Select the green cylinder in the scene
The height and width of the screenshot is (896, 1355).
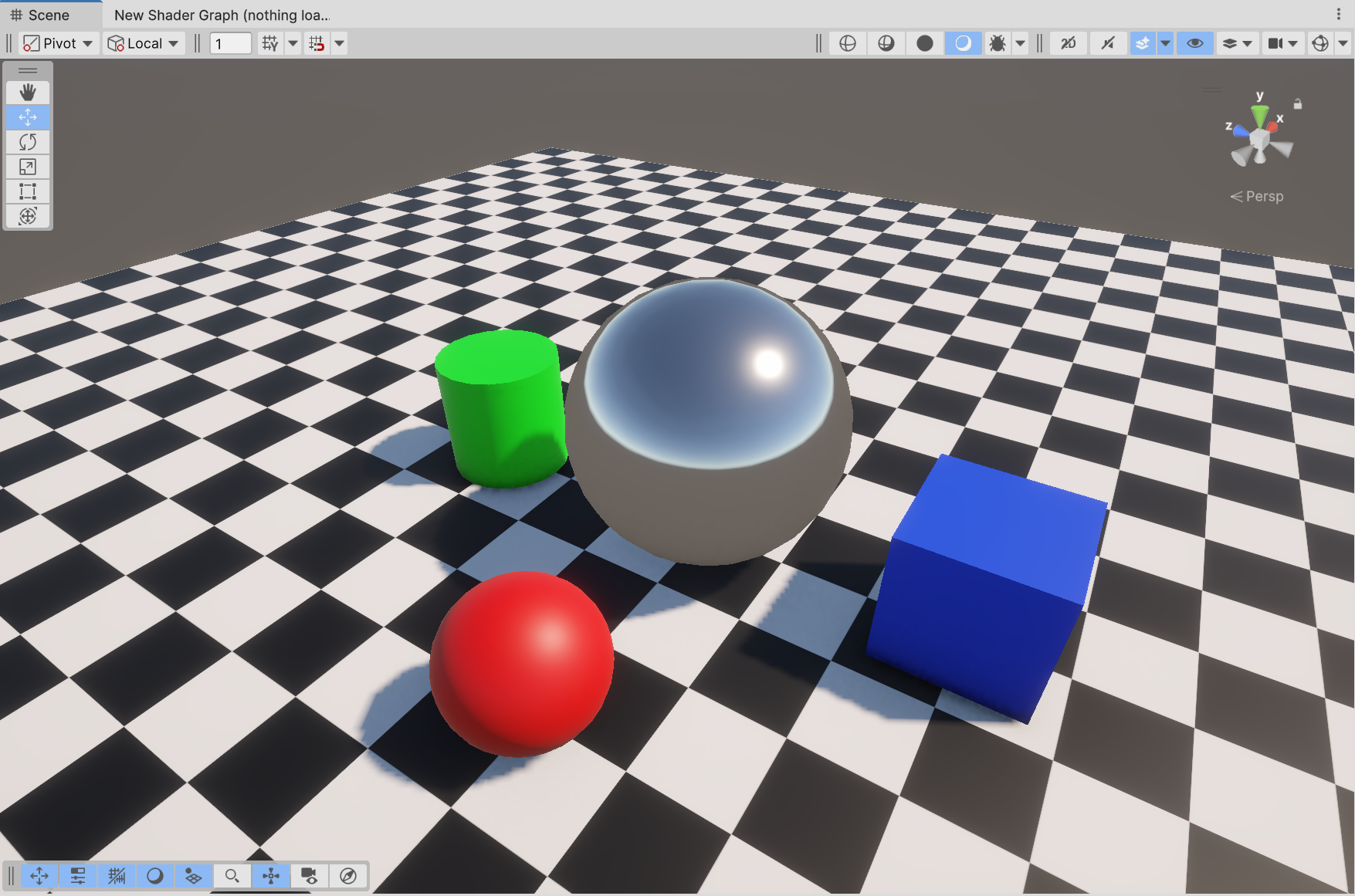point(502,407)
